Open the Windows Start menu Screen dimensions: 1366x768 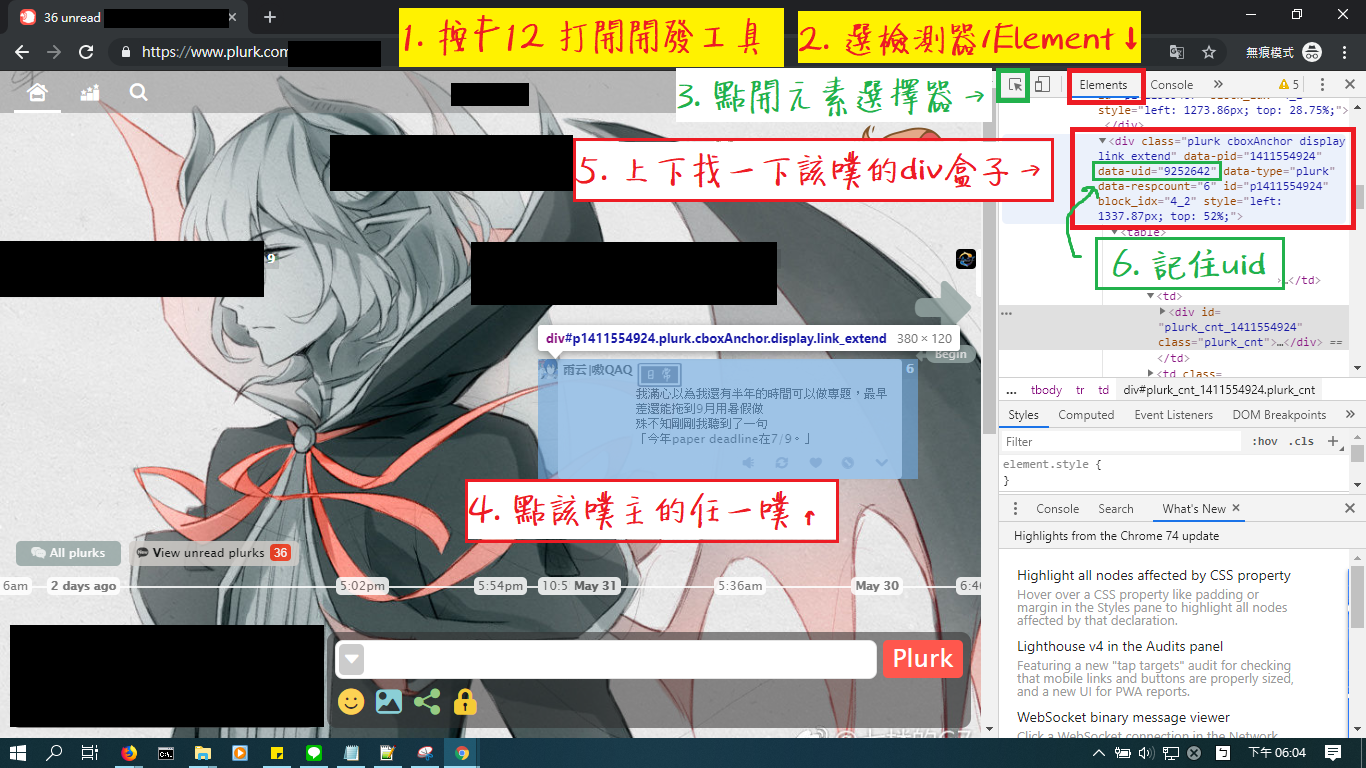coord(20,753)
